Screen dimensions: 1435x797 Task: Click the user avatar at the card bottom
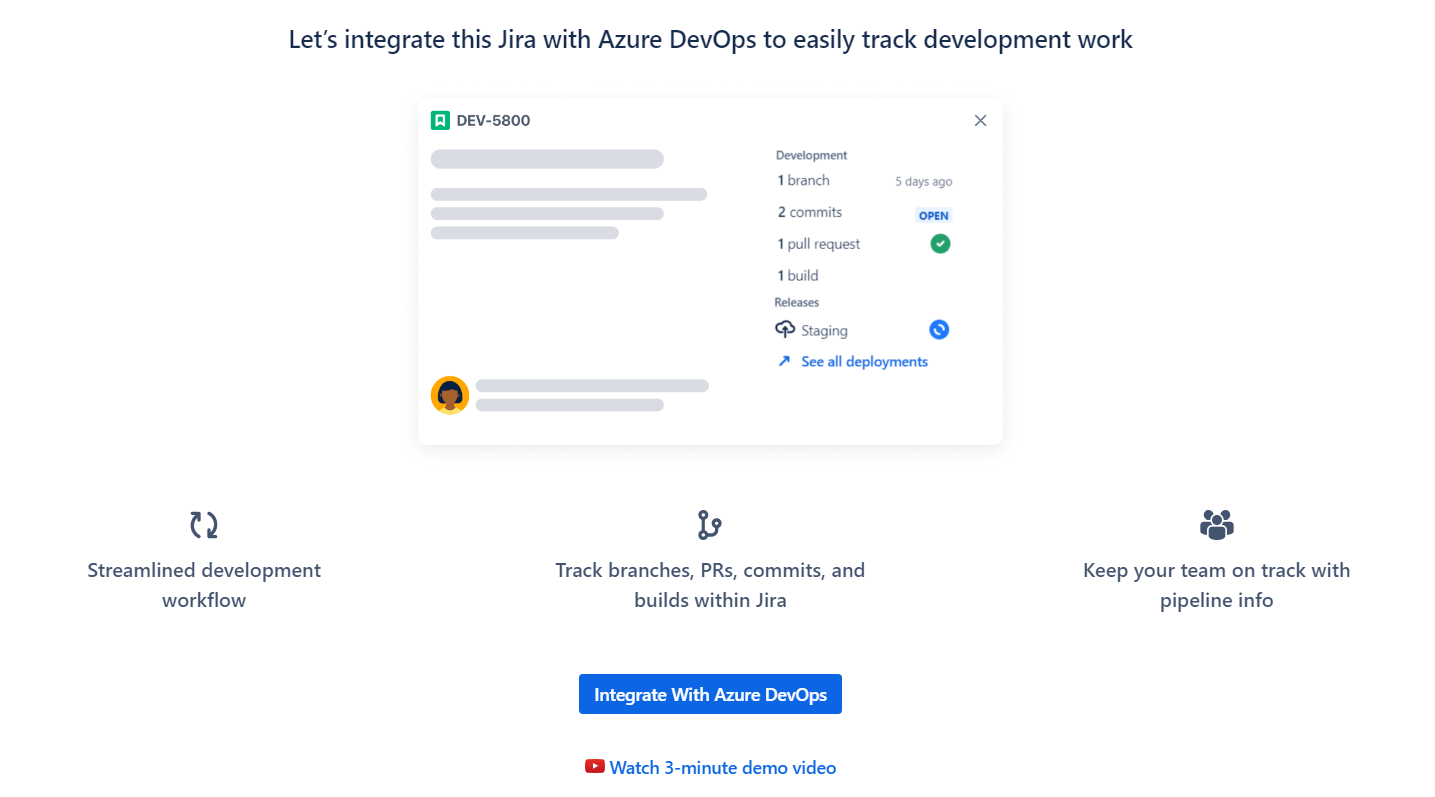[x=450, y=395]
